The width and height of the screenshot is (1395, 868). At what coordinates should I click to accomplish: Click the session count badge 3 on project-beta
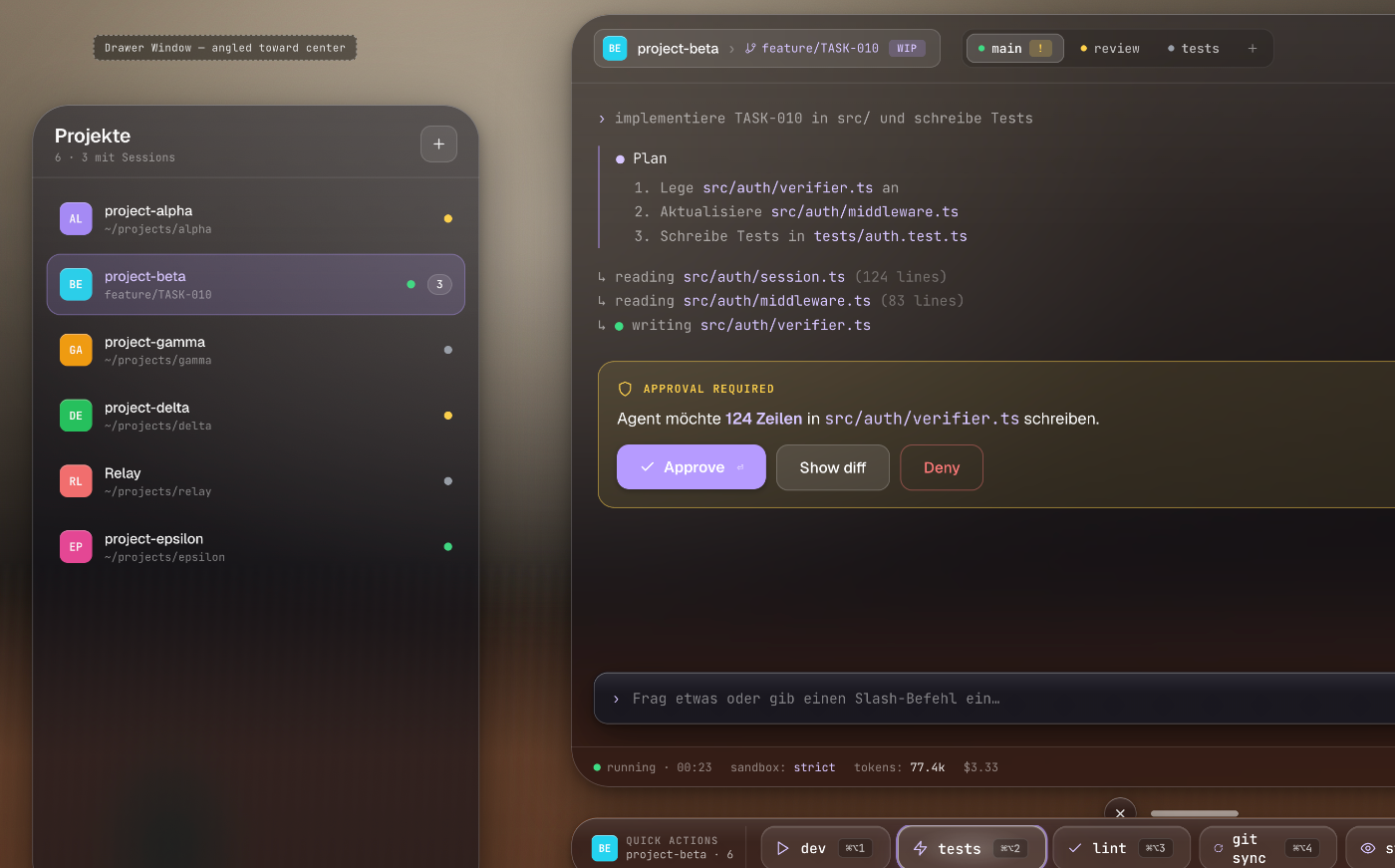[x=439, y=285]
